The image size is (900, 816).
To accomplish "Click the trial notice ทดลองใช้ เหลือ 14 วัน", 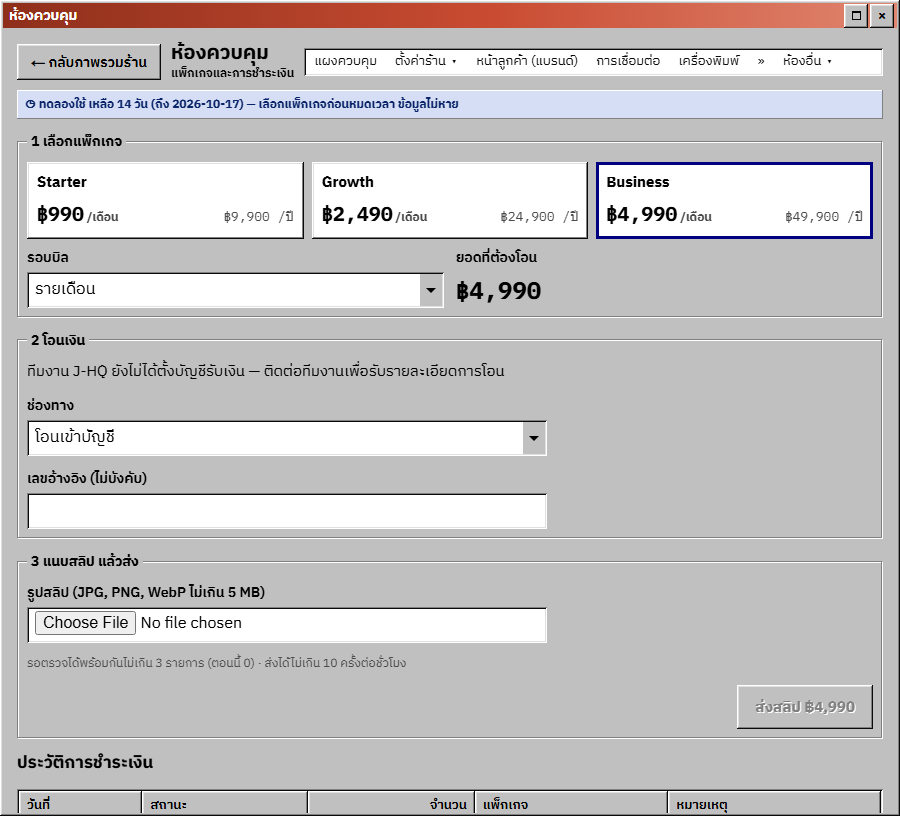I will tap(450, 104).
